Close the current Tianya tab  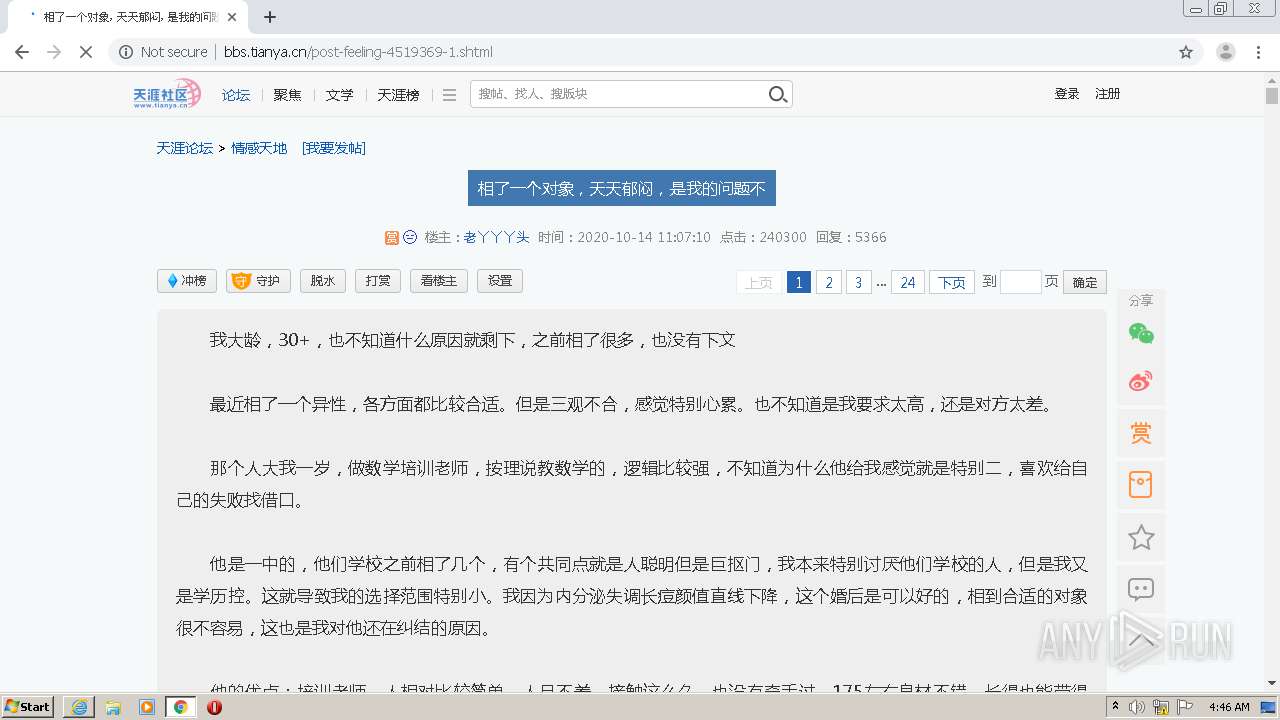tap(232, 17)
